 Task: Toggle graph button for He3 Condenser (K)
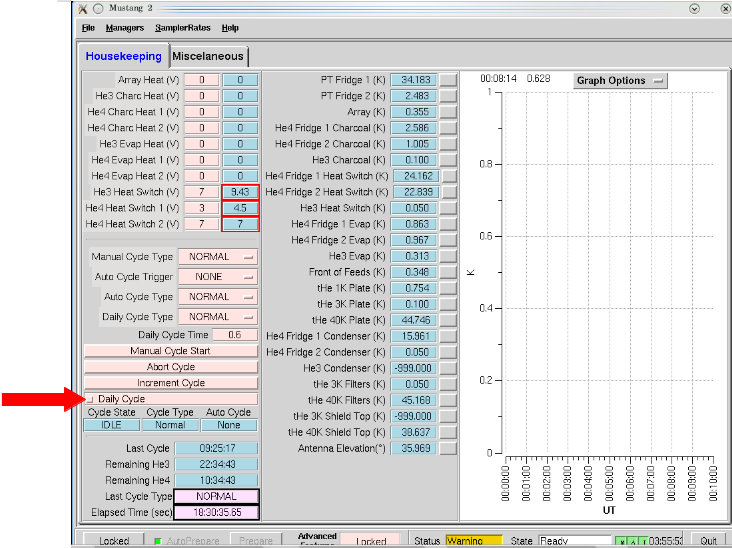tap(448, 368)
